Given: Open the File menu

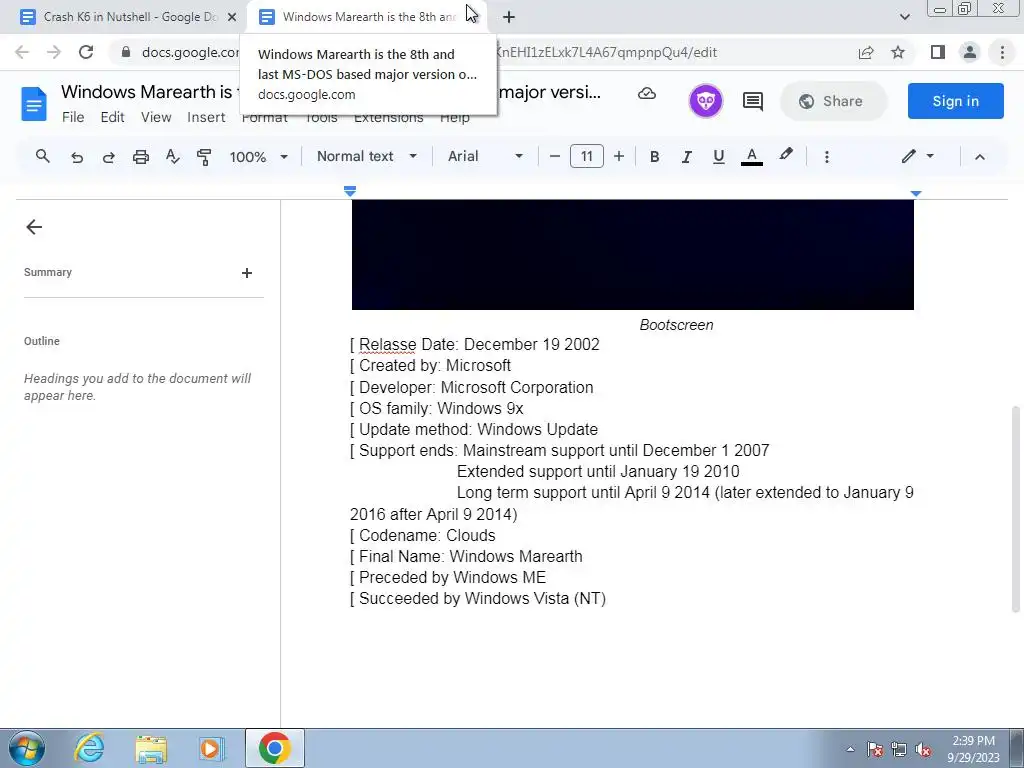Looking at the screenshot, I should pyautogui.click(x=73, y=118).
